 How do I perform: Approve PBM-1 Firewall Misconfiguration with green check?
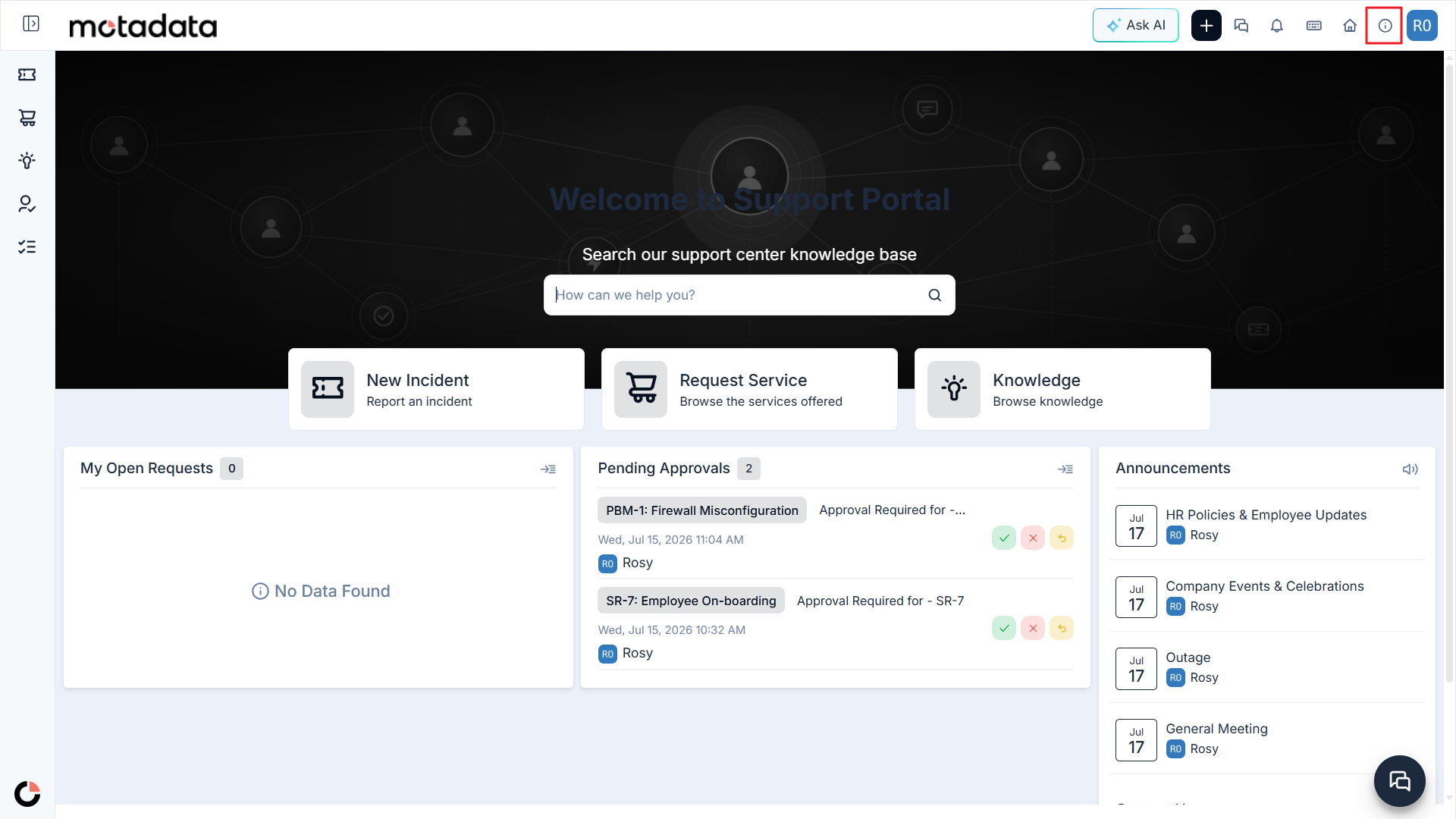pos(1003,538)
